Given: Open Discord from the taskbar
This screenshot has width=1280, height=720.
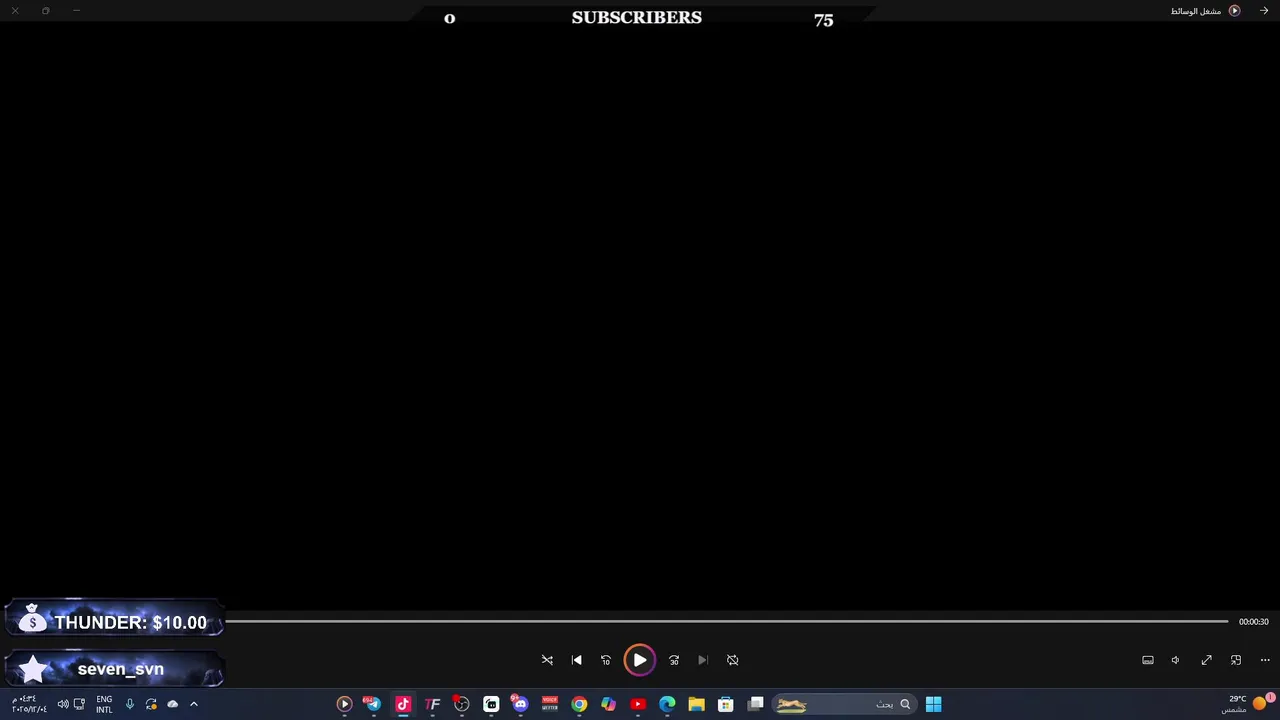Looking at the screenshot, I should click(520, 704).
